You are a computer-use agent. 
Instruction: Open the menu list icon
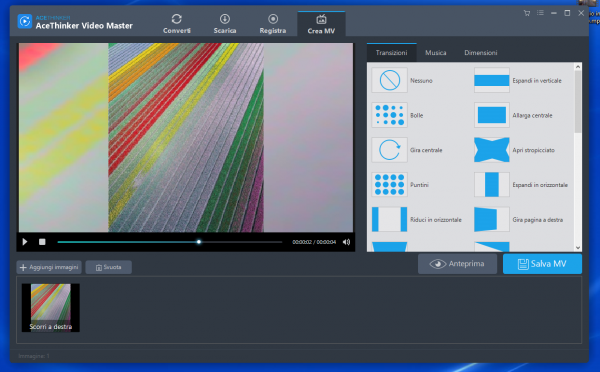tap(540, 13)
